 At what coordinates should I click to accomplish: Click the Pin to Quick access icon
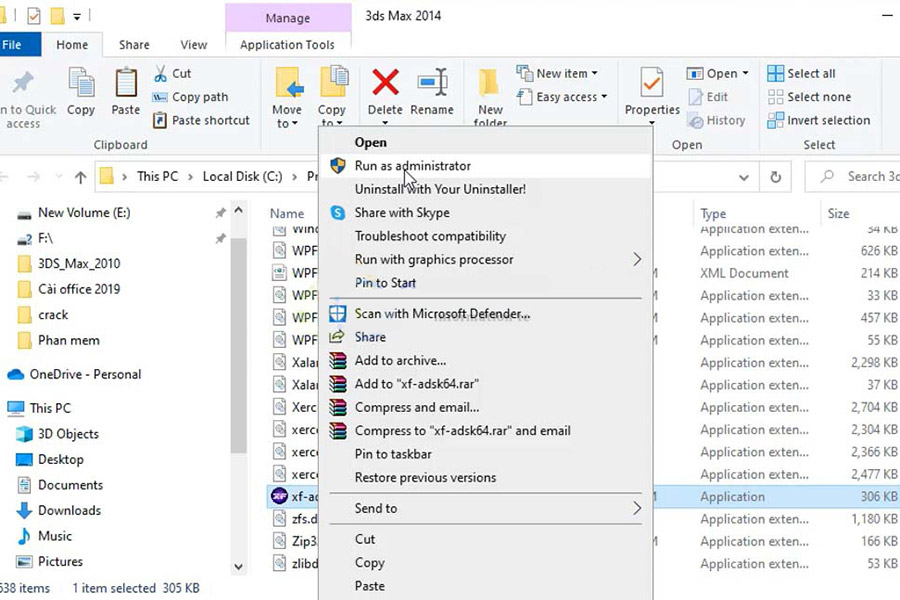(23, 83)
